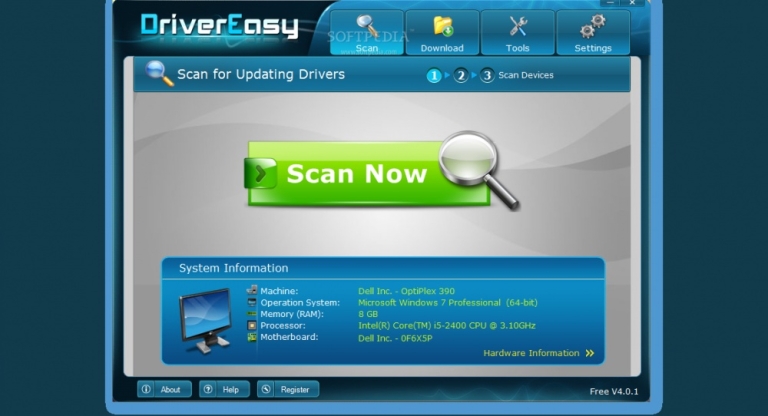768x416 pixels.
Task: Click the 'Machine:' label
Action: pyautogui.click(x=279, y=291)
